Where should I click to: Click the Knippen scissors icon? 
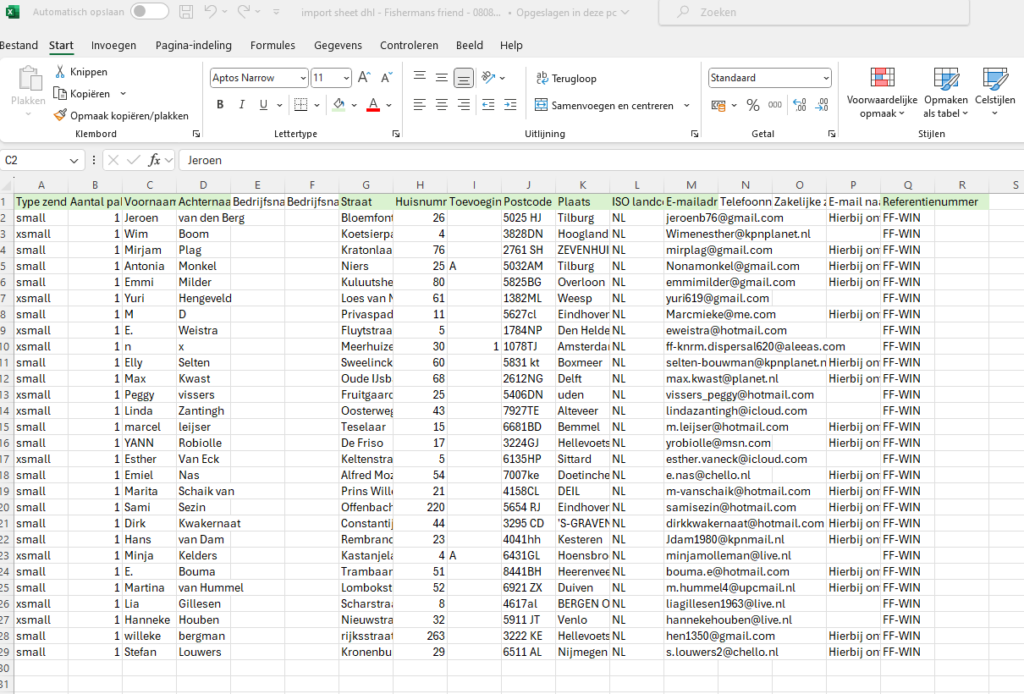[60, 72]
